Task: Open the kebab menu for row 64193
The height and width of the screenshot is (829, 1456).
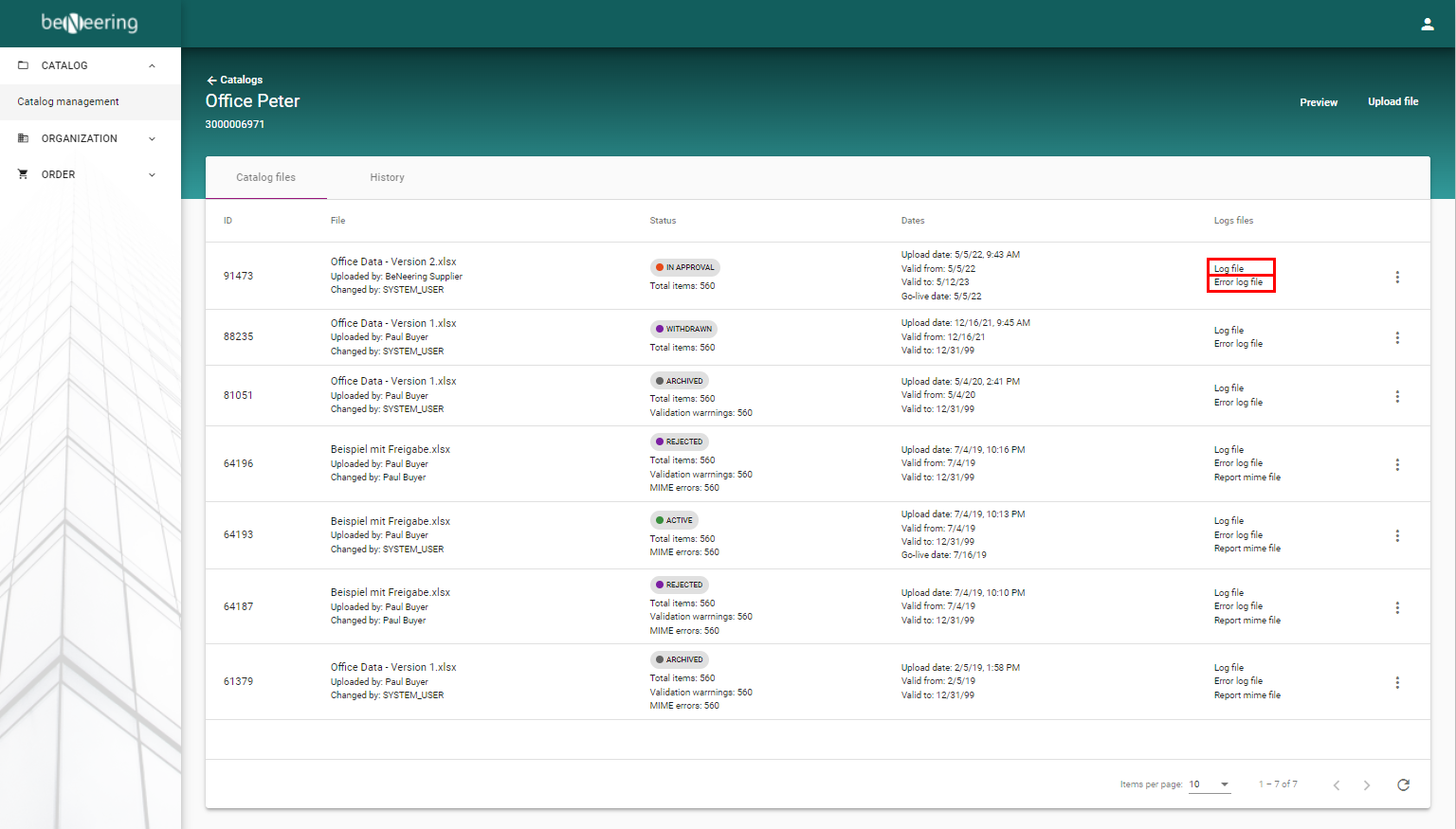Action: click(x=1397, y=535)
